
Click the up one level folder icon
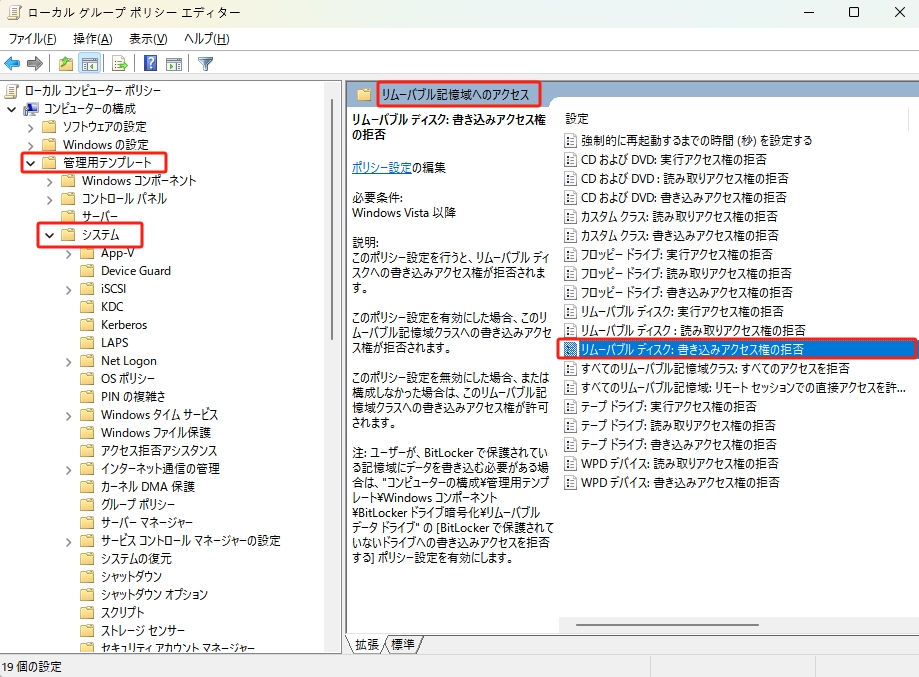[65, 62]
